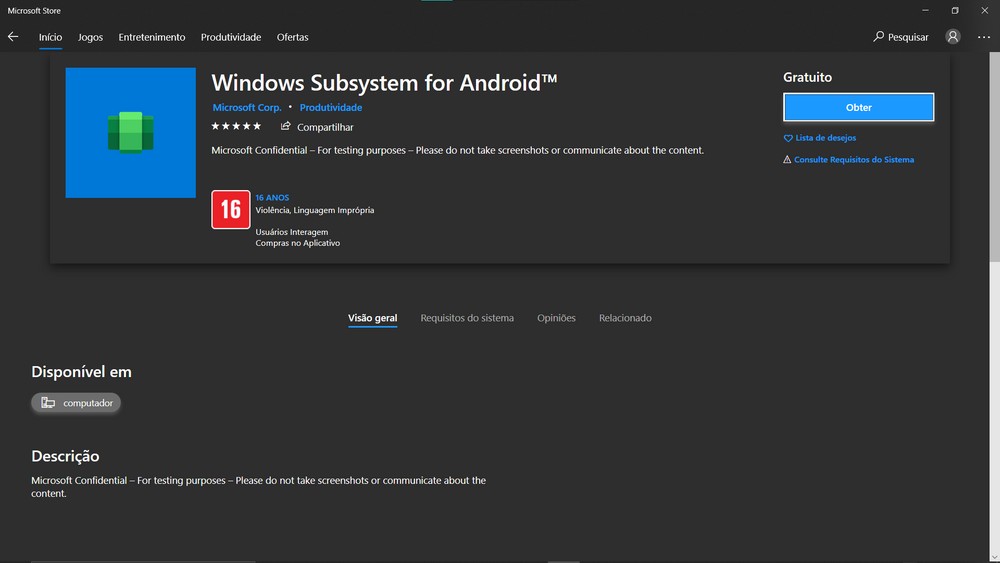Click the Gratuito price label
Viewport: 1000px width, 563px height.
pyautogui.click(x=807, y=77)
